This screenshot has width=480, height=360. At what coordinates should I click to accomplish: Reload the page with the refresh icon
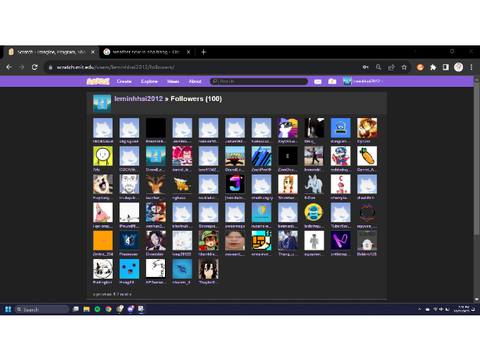pyautogui.click(x=35, y=67)
